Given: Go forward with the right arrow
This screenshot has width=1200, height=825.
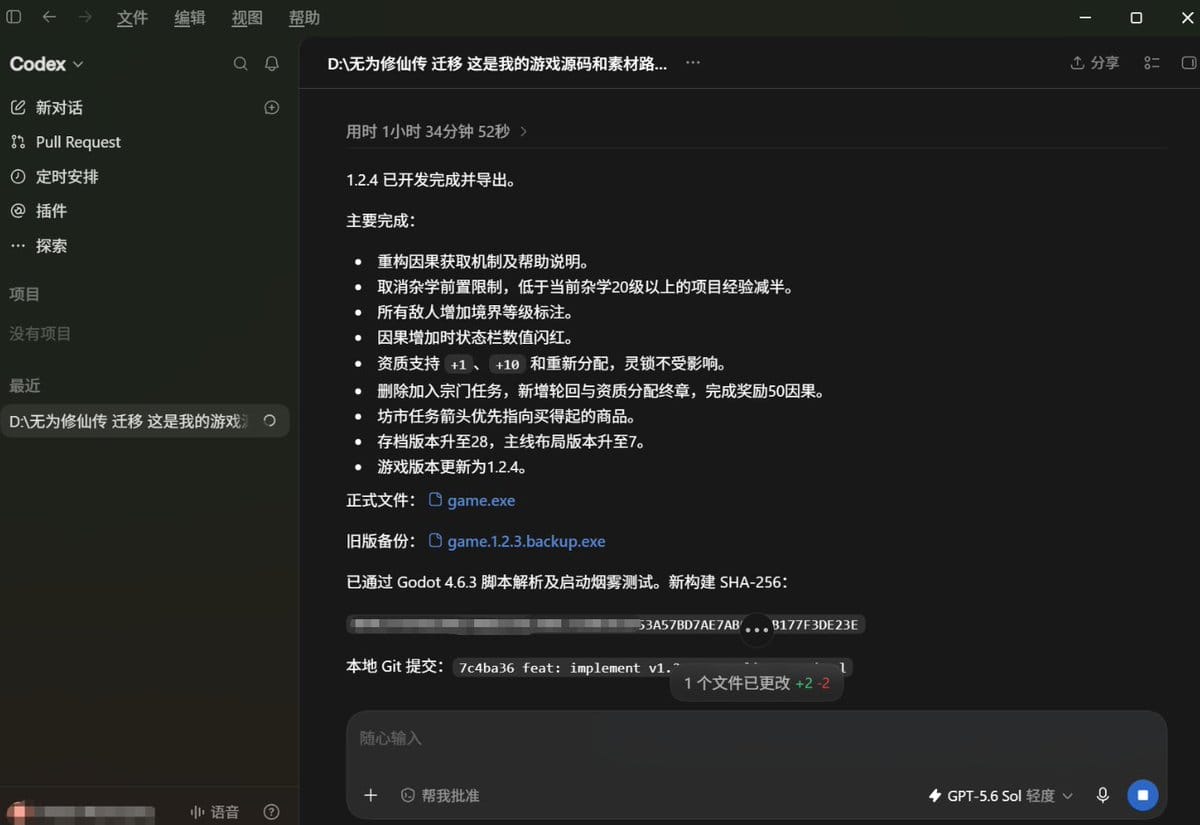Looking at the screenshot, I should pyautogui.click(x=85, y=17).
